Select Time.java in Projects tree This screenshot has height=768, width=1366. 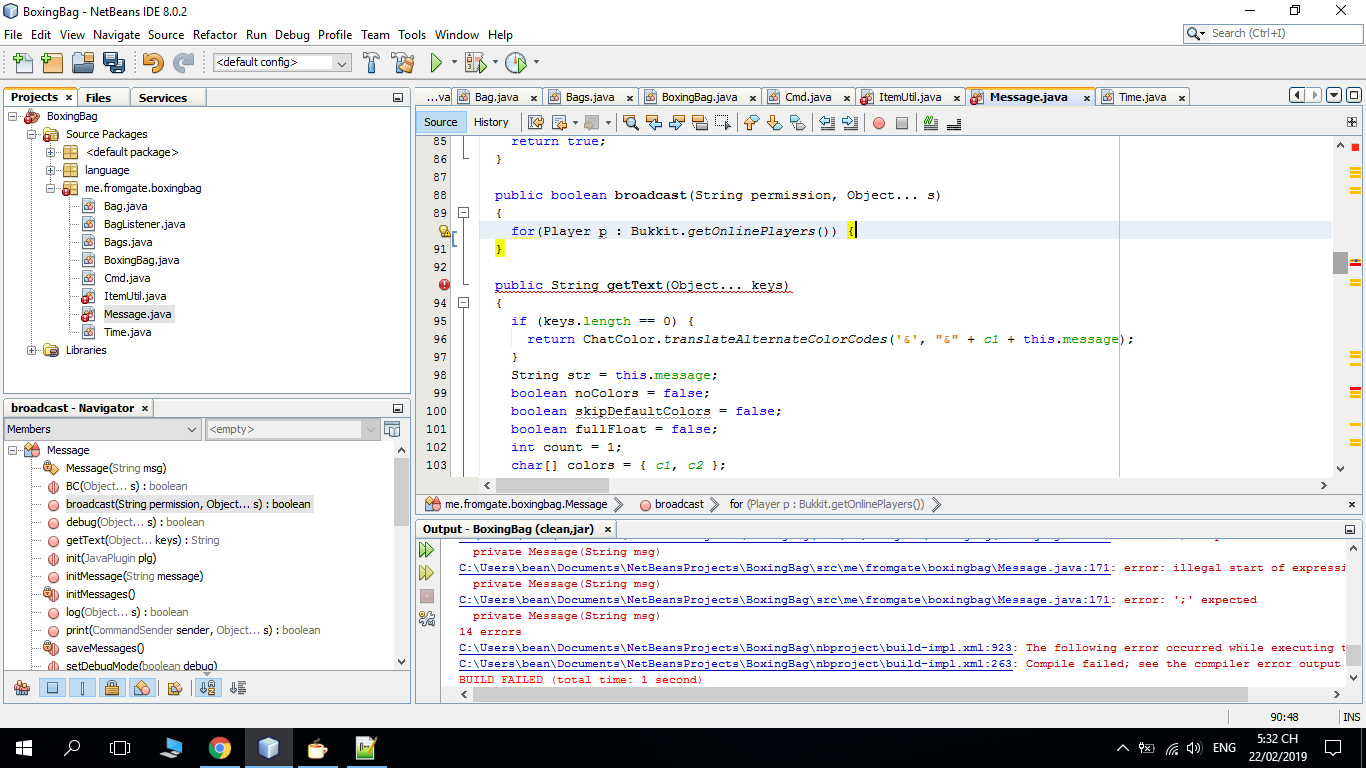pos(127,332)
